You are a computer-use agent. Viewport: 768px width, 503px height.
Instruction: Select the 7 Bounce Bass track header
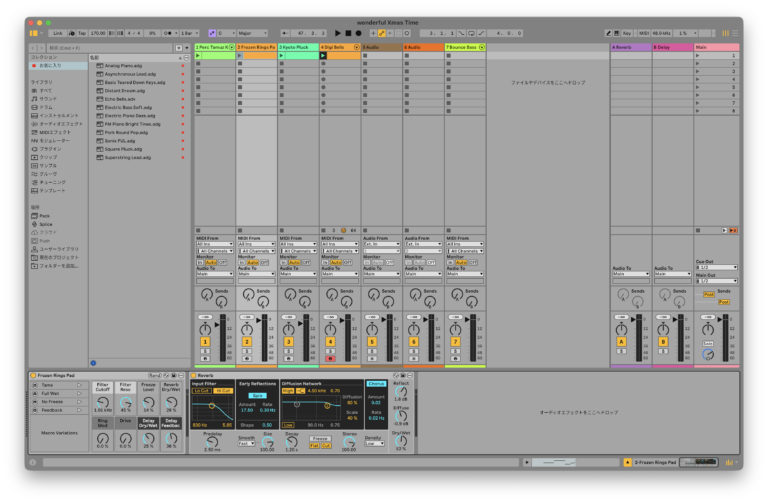tap(465, 48)
